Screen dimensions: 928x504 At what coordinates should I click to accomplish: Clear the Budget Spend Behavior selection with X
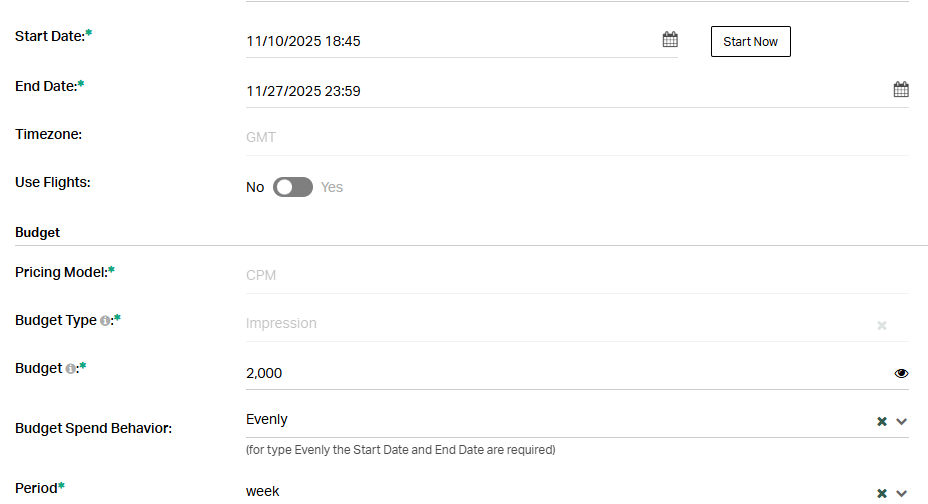point(882,421)
